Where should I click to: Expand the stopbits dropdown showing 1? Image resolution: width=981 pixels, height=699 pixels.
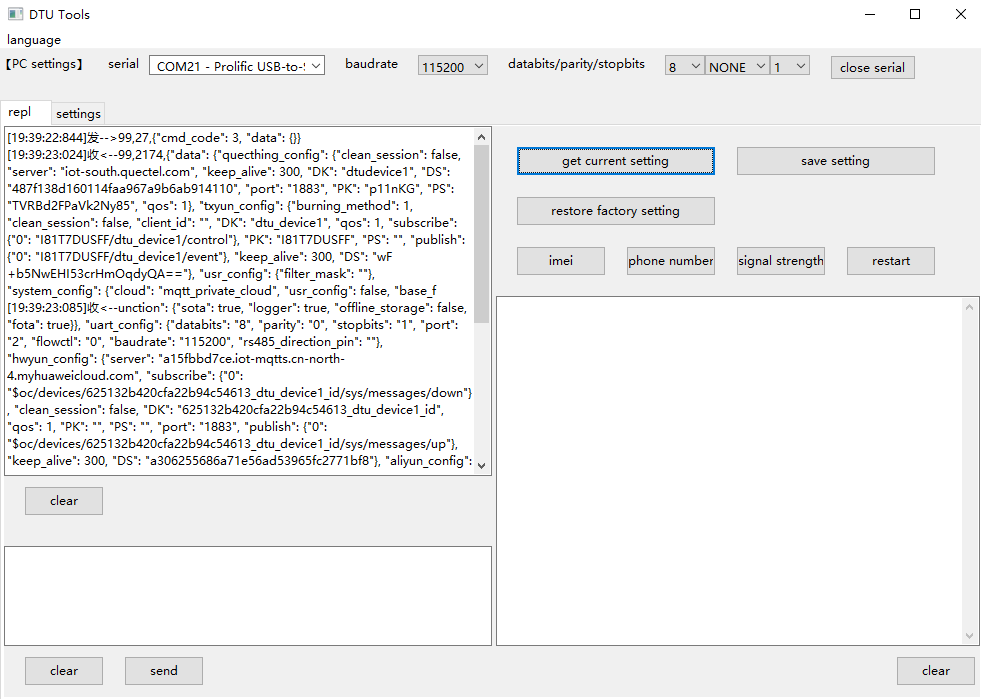(x=790, y=65)
